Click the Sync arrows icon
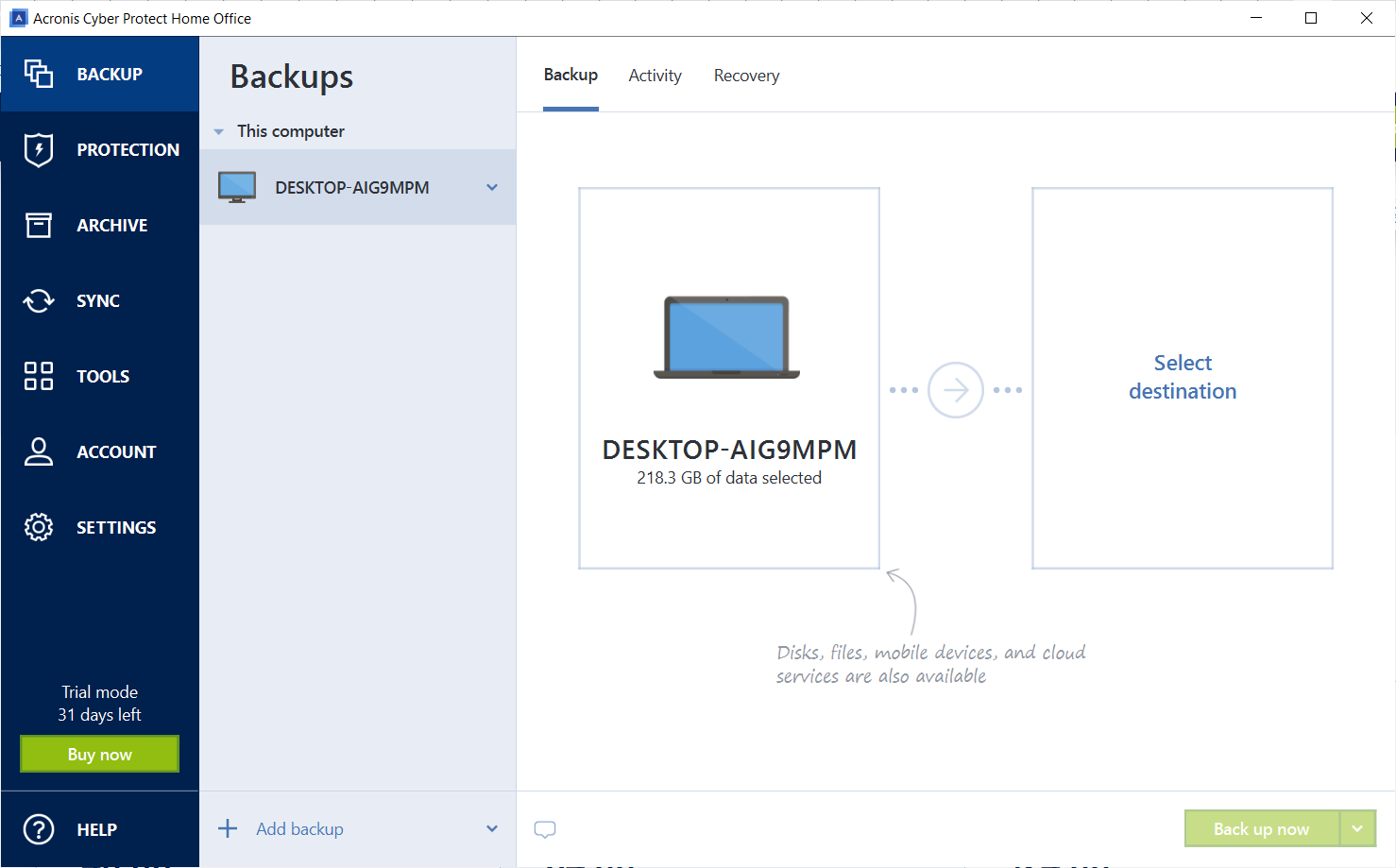 click(39, 300)
